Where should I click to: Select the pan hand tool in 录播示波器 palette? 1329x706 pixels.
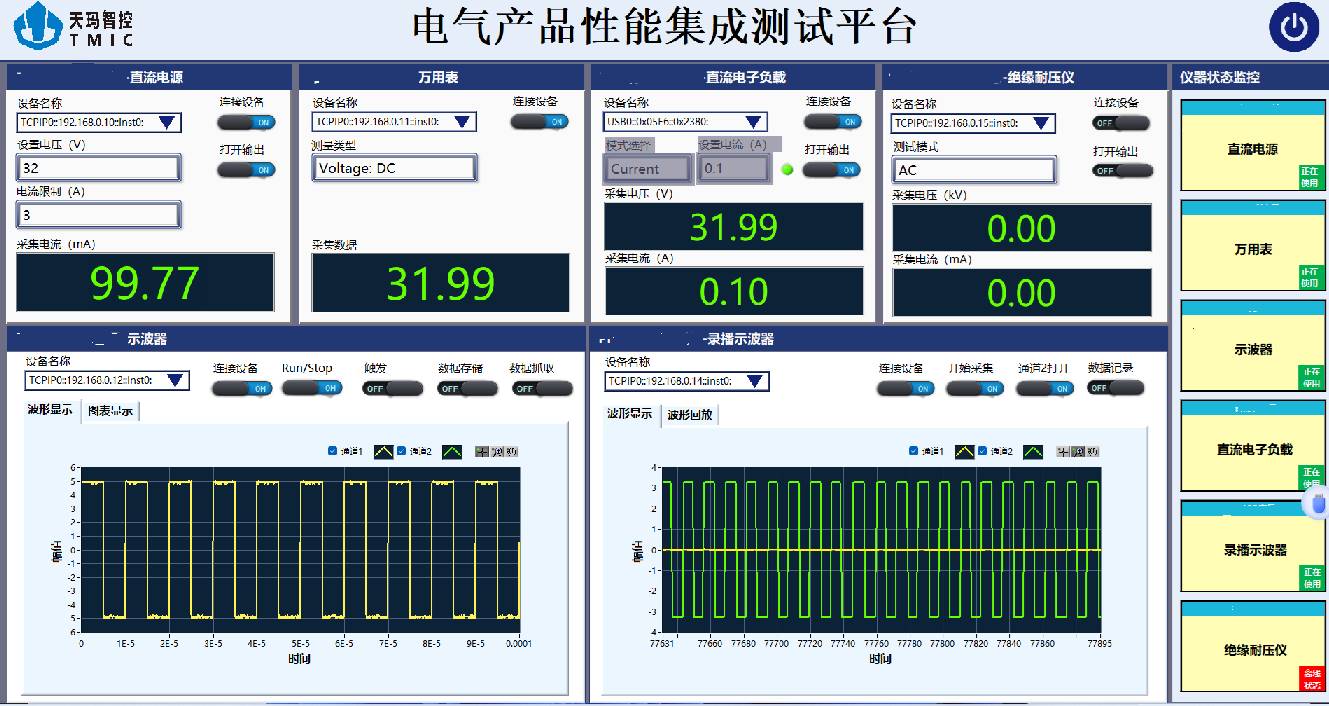point(1092,452)
